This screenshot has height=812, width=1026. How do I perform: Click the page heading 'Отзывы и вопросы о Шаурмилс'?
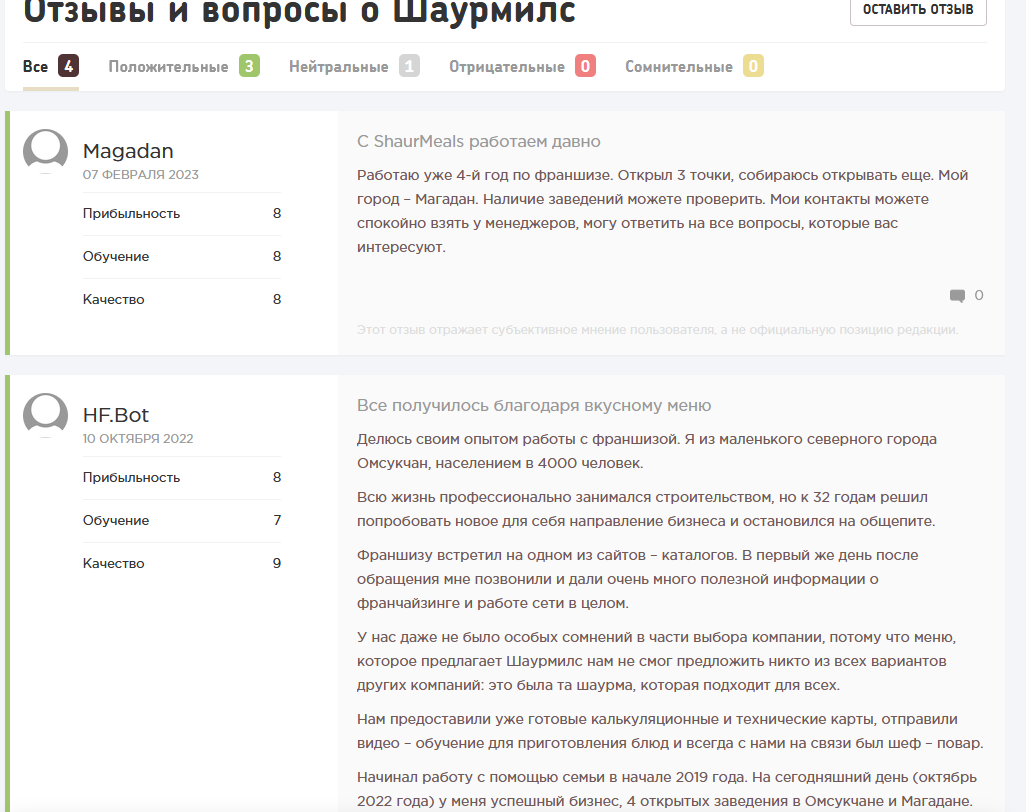click(300, 11)
